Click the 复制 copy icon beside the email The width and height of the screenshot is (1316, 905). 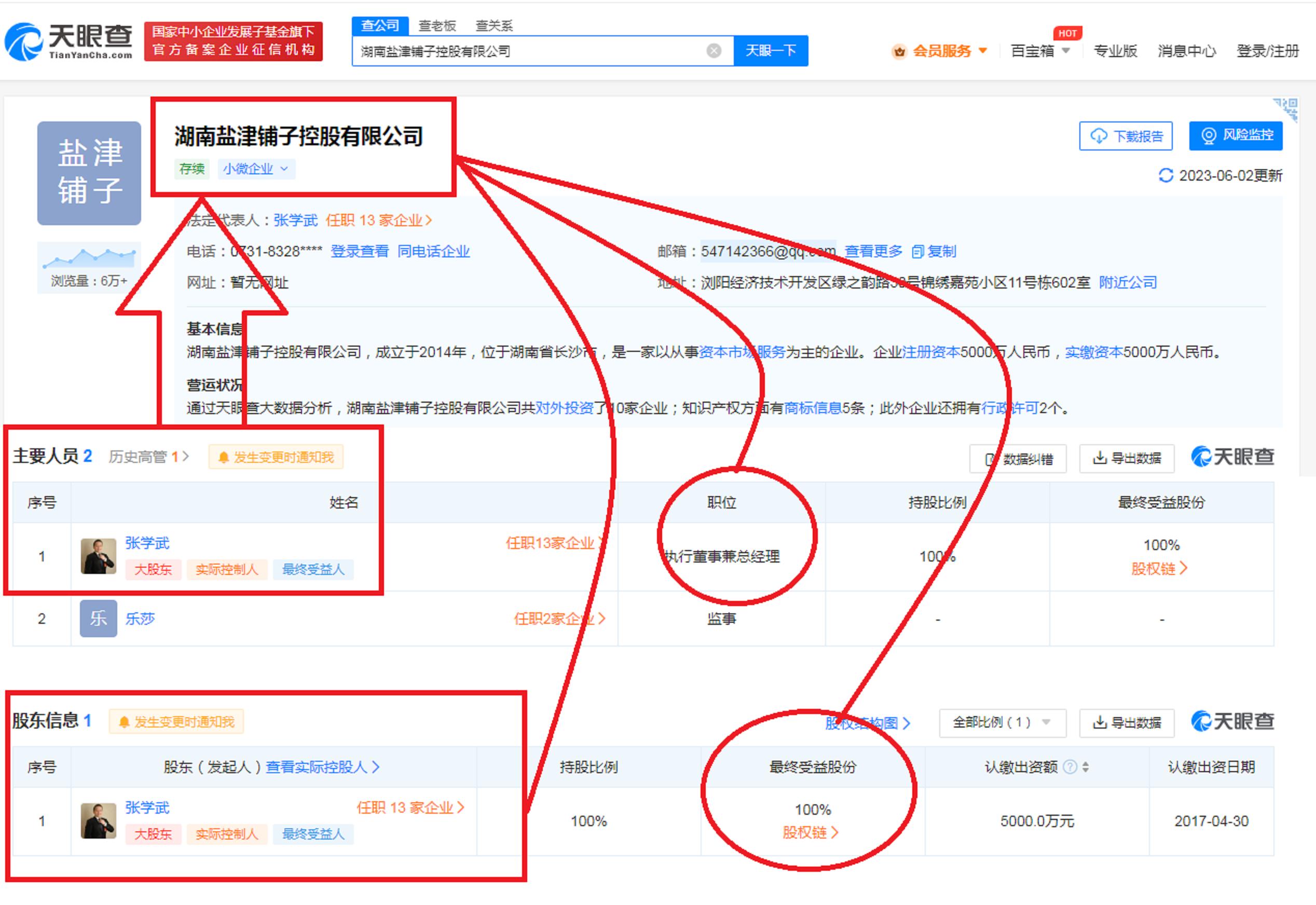(x=919, y=251)
